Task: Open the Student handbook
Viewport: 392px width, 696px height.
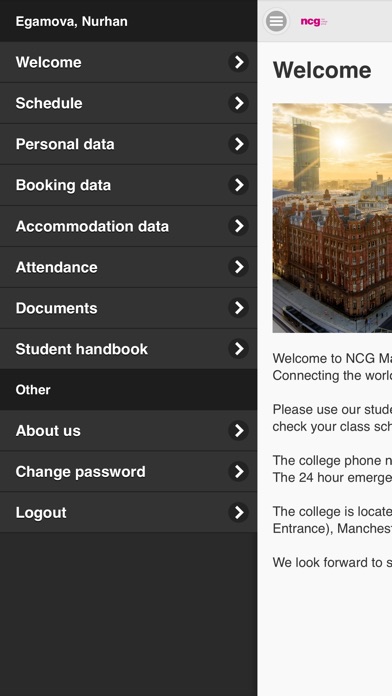Action: [x=128, y=349]
